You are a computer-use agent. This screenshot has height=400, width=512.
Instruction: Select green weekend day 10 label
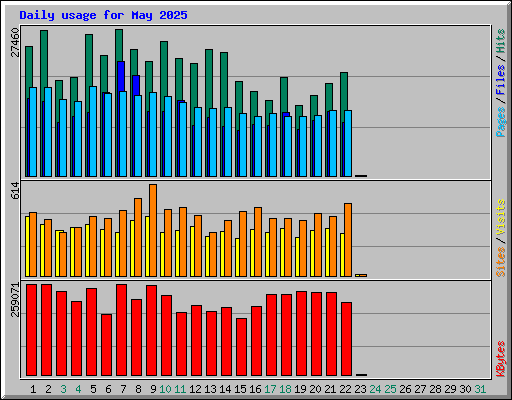(x=165, y=389)
